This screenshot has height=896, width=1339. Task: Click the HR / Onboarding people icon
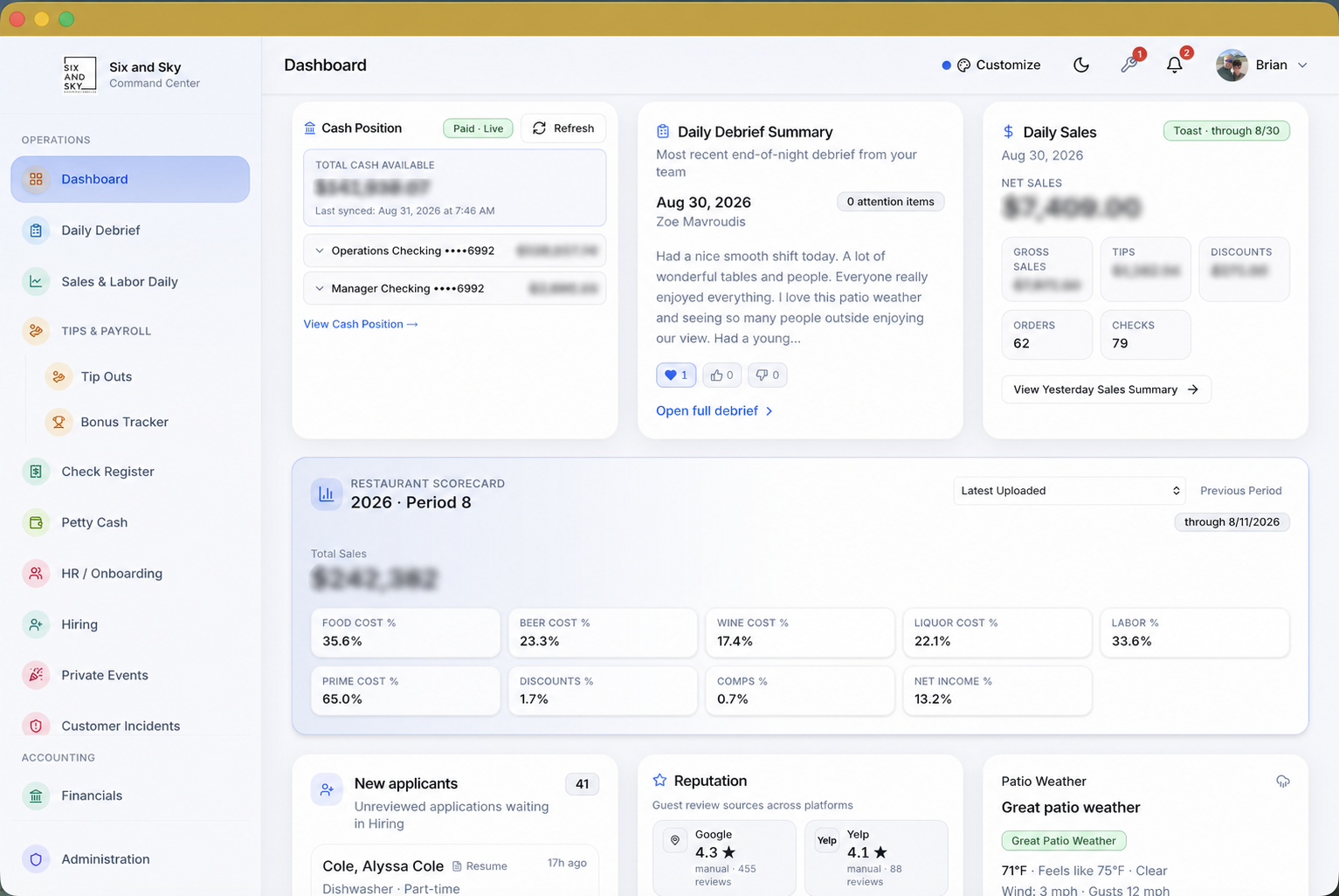click(36, 574)
